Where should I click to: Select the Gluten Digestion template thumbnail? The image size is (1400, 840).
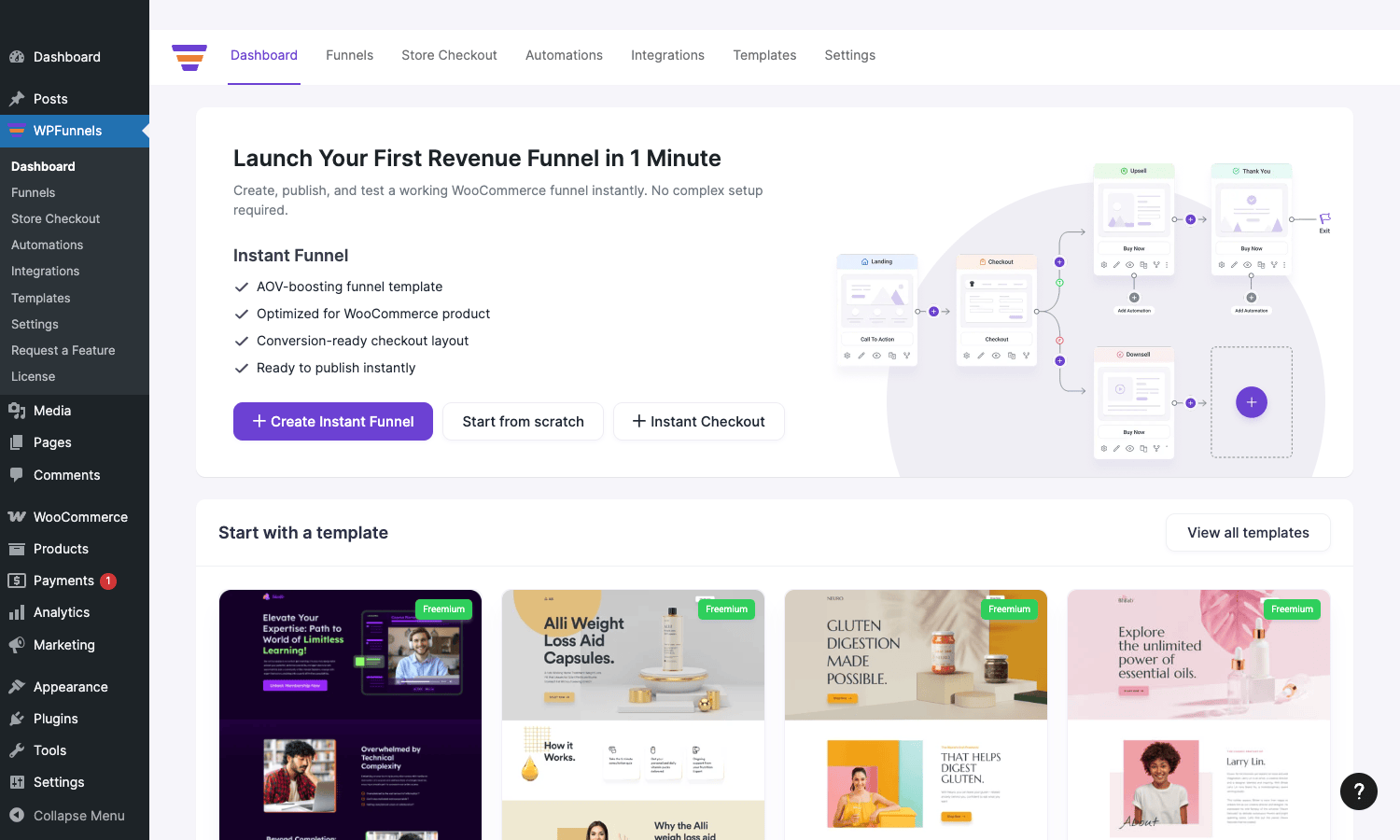pyautogui.click(x=916, y=715)
